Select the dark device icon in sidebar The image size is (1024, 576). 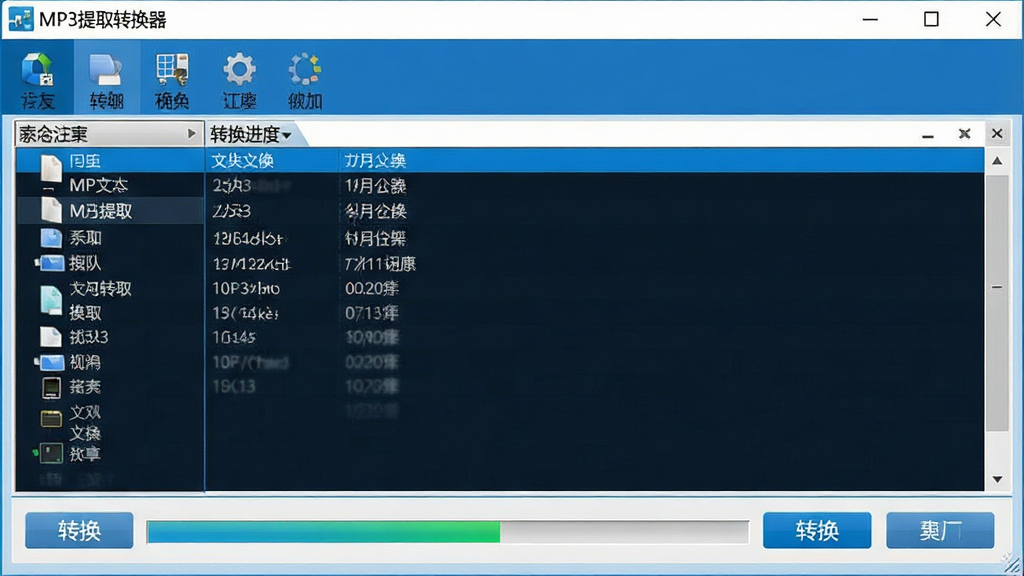(x=51, y=387)
